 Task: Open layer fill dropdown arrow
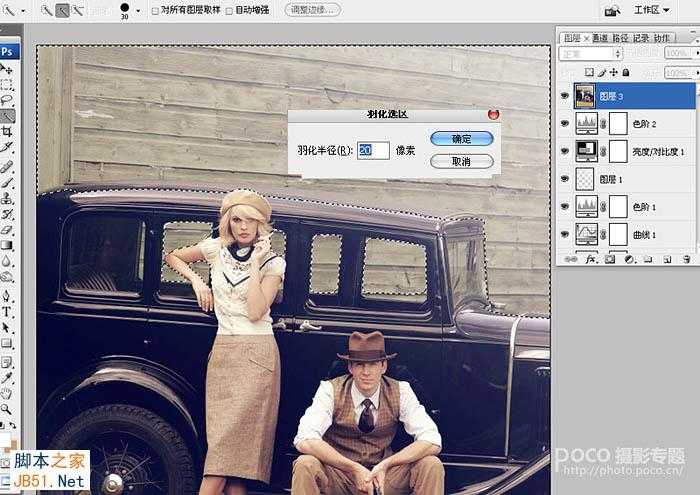click(697, 72)
